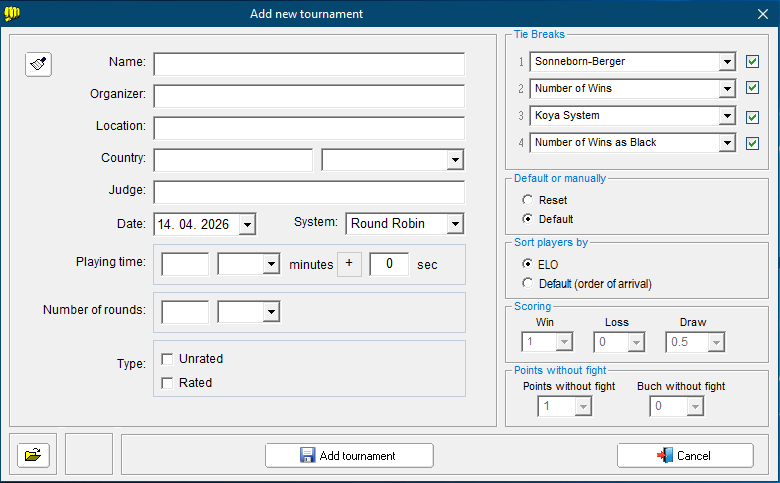Open the Number of Wins as Black dropdown
This screenshot has height=483, width=780.
click(x=727, y=143)
